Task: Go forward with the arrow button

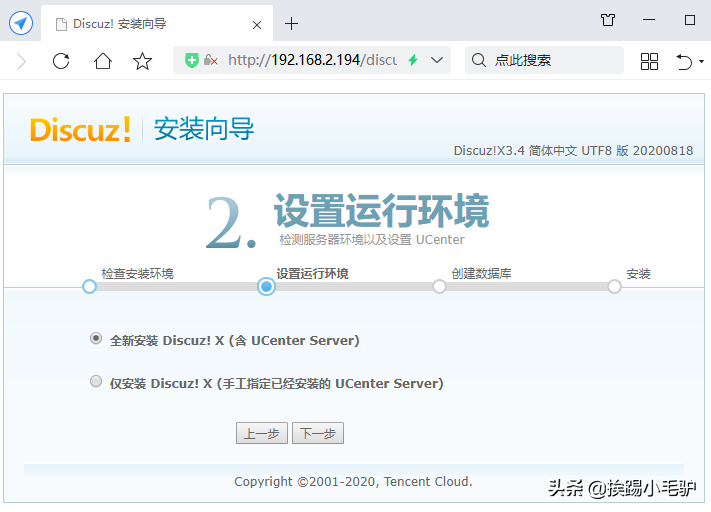Action: click(x=21, y=61)
